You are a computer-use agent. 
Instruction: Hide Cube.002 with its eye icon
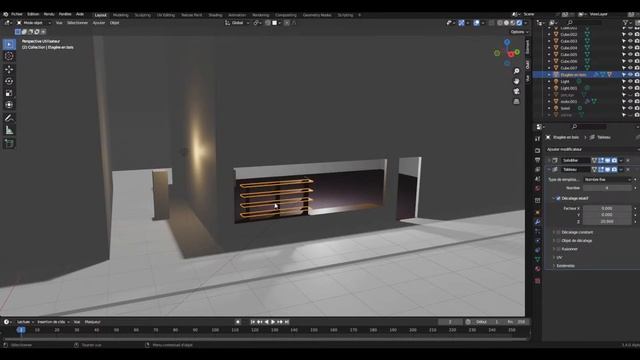pos(630,34)
